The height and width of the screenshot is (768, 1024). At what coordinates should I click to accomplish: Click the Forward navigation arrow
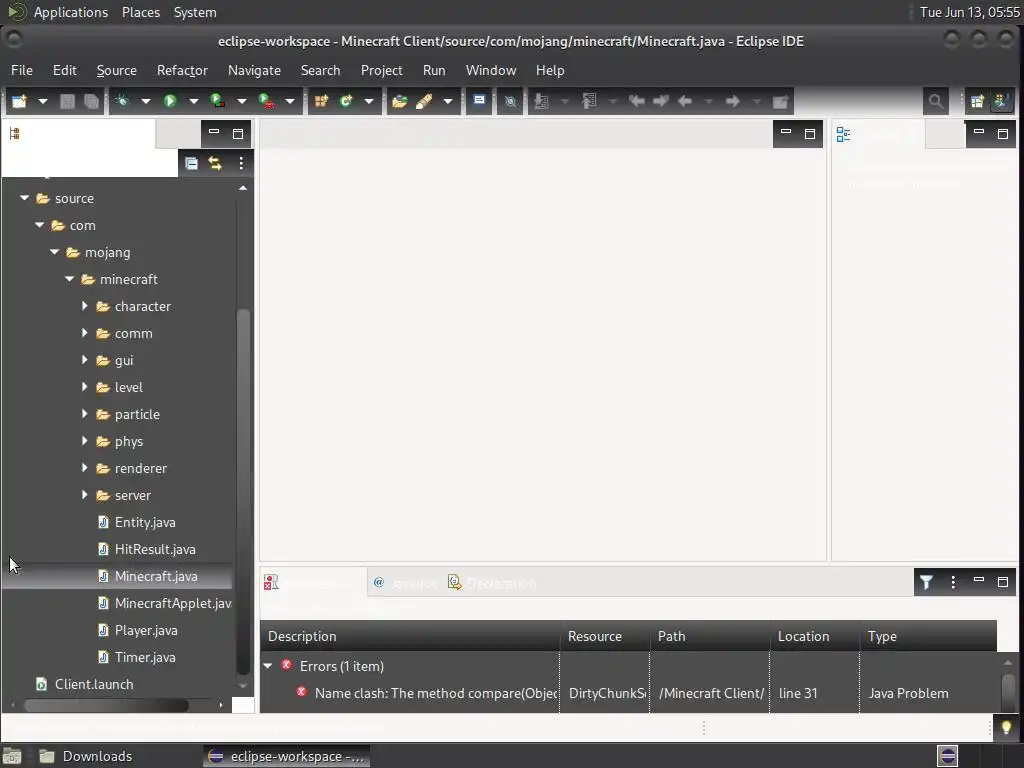[x=733, y=101]
